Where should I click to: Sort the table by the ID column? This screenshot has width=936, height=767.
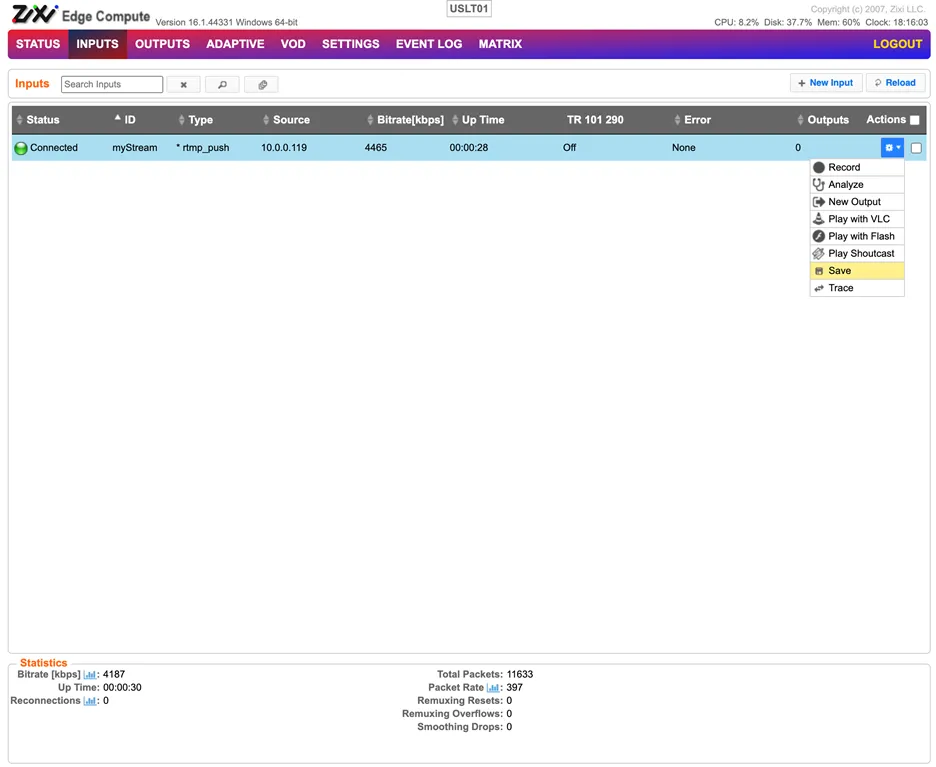click(x=125, y=120)
